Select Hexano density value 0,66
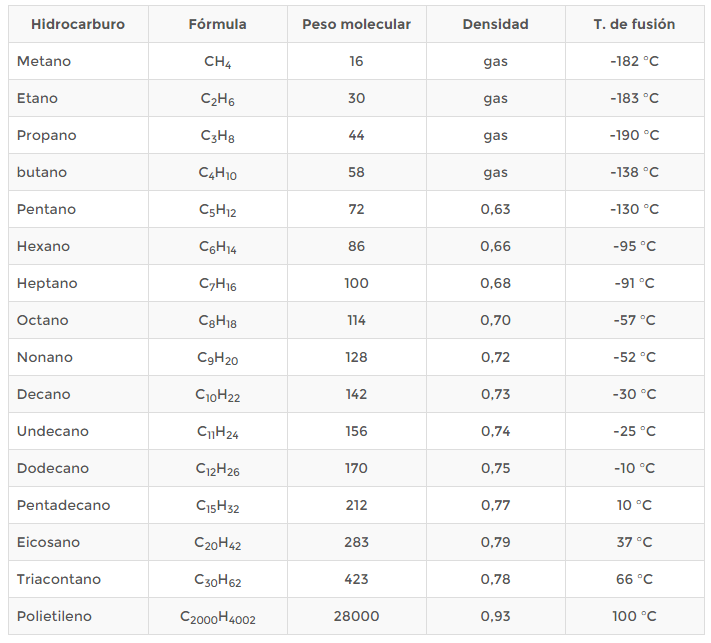711x643 pixels. pos(495,246)
